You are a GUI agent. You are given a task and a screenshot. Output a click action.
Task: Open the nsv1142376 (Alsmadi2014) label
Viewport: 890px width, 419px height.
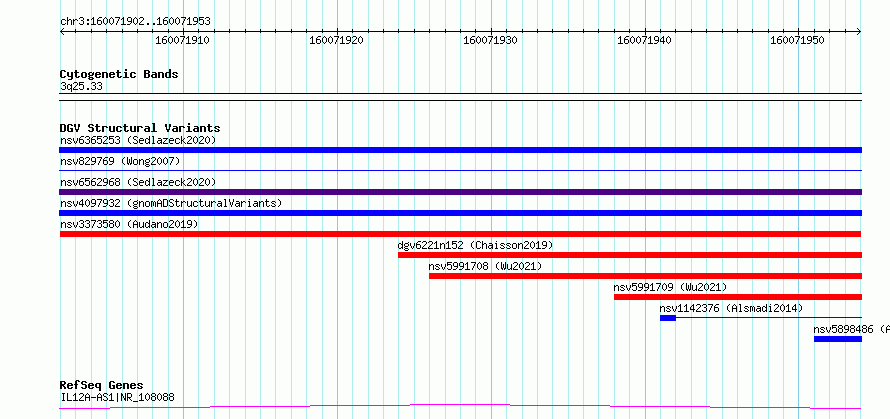click(x=731, y=308)
